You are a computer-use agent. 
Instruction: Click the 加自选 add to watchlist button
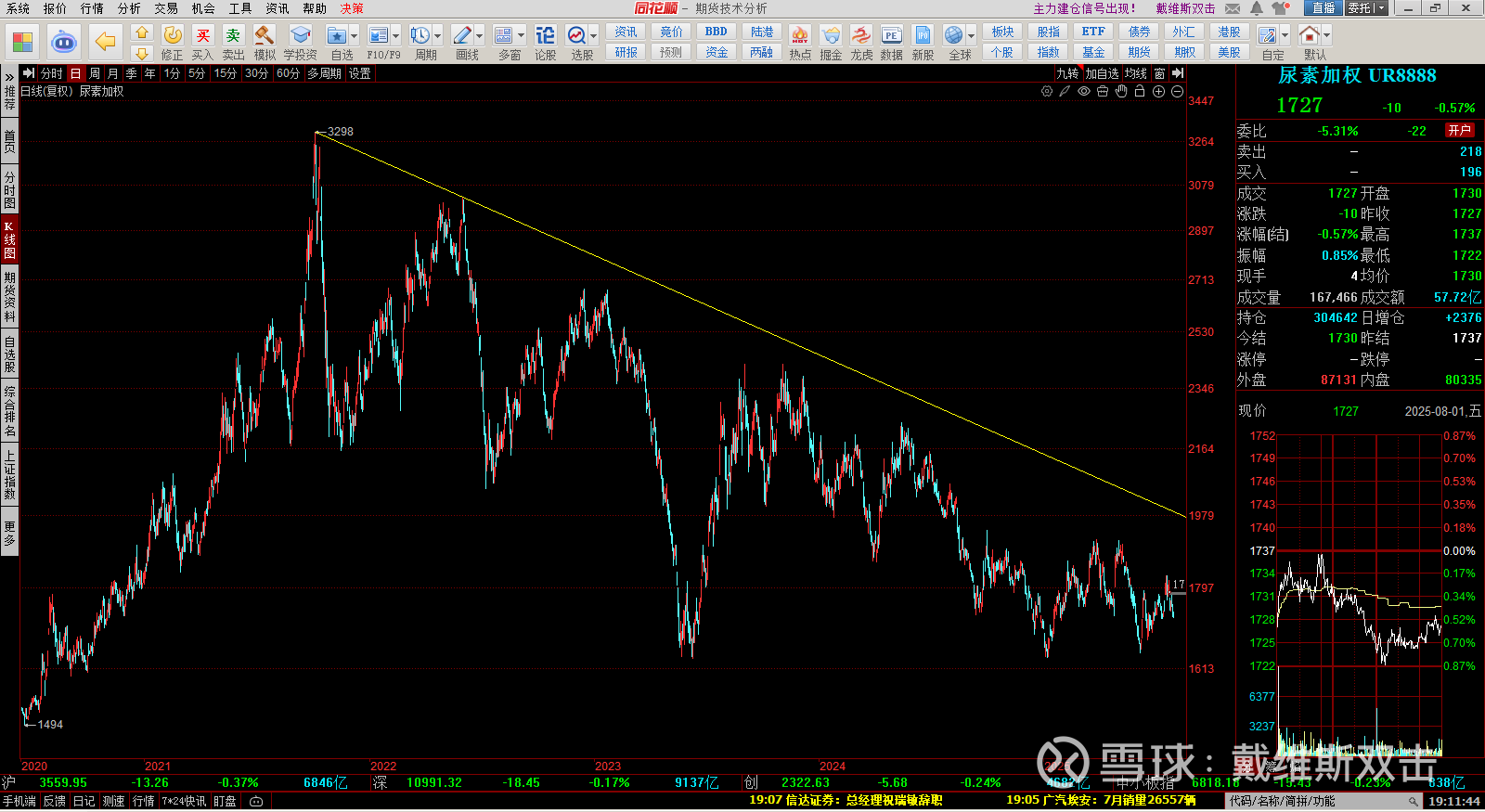click(x=1102, y=73)
